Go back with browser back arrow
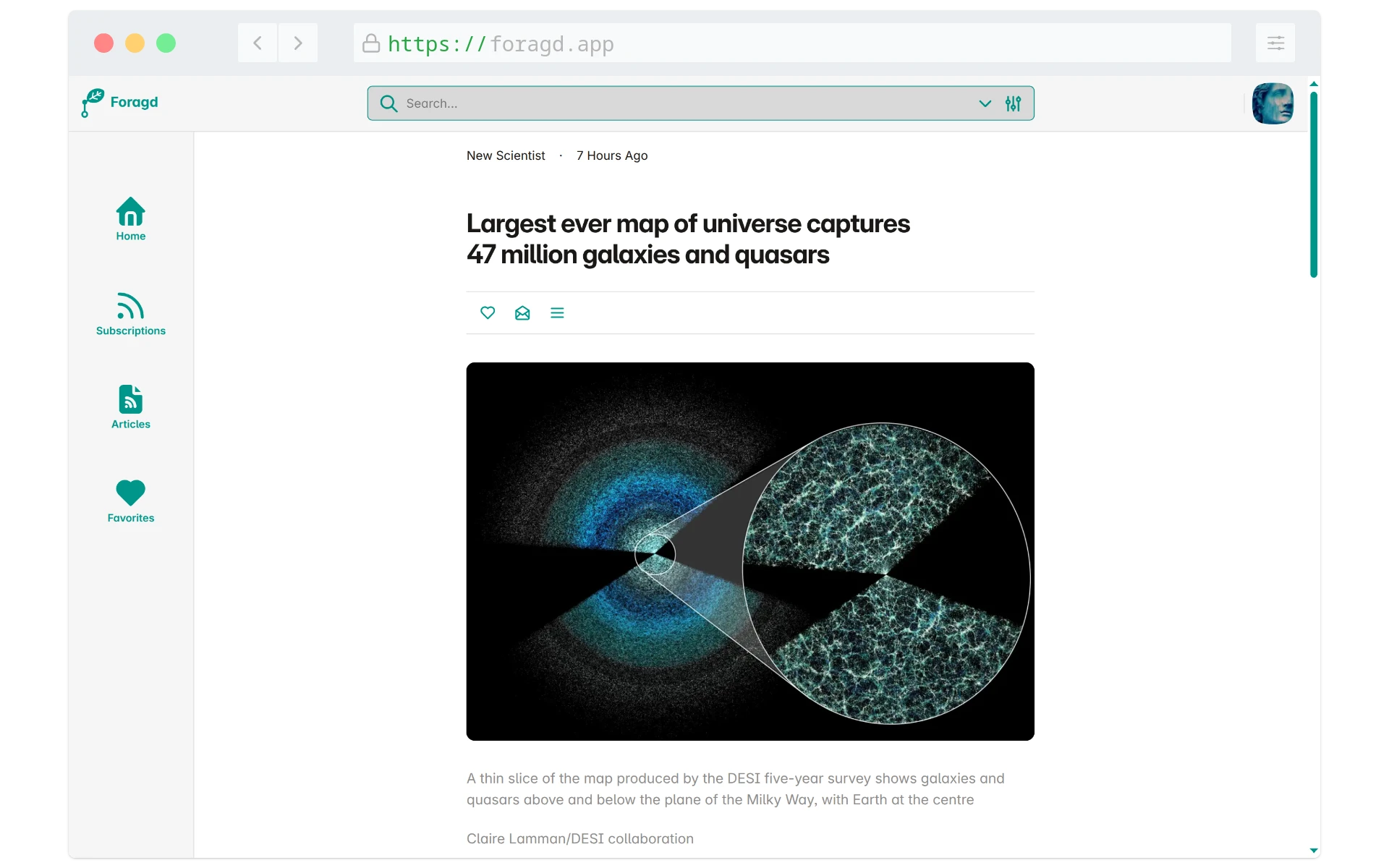Image resolution: width=1389 pixels, height=868 pixels. 258,43
